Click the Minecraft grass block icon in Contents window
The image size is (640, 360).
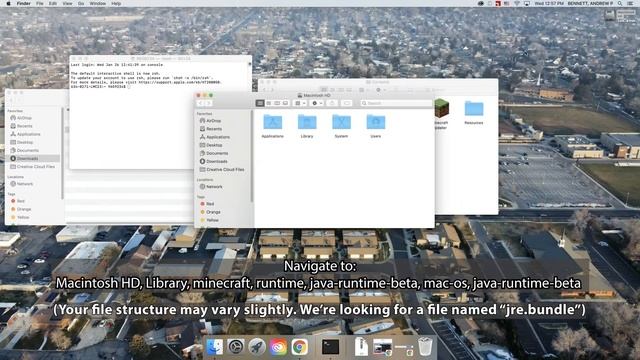441,108
